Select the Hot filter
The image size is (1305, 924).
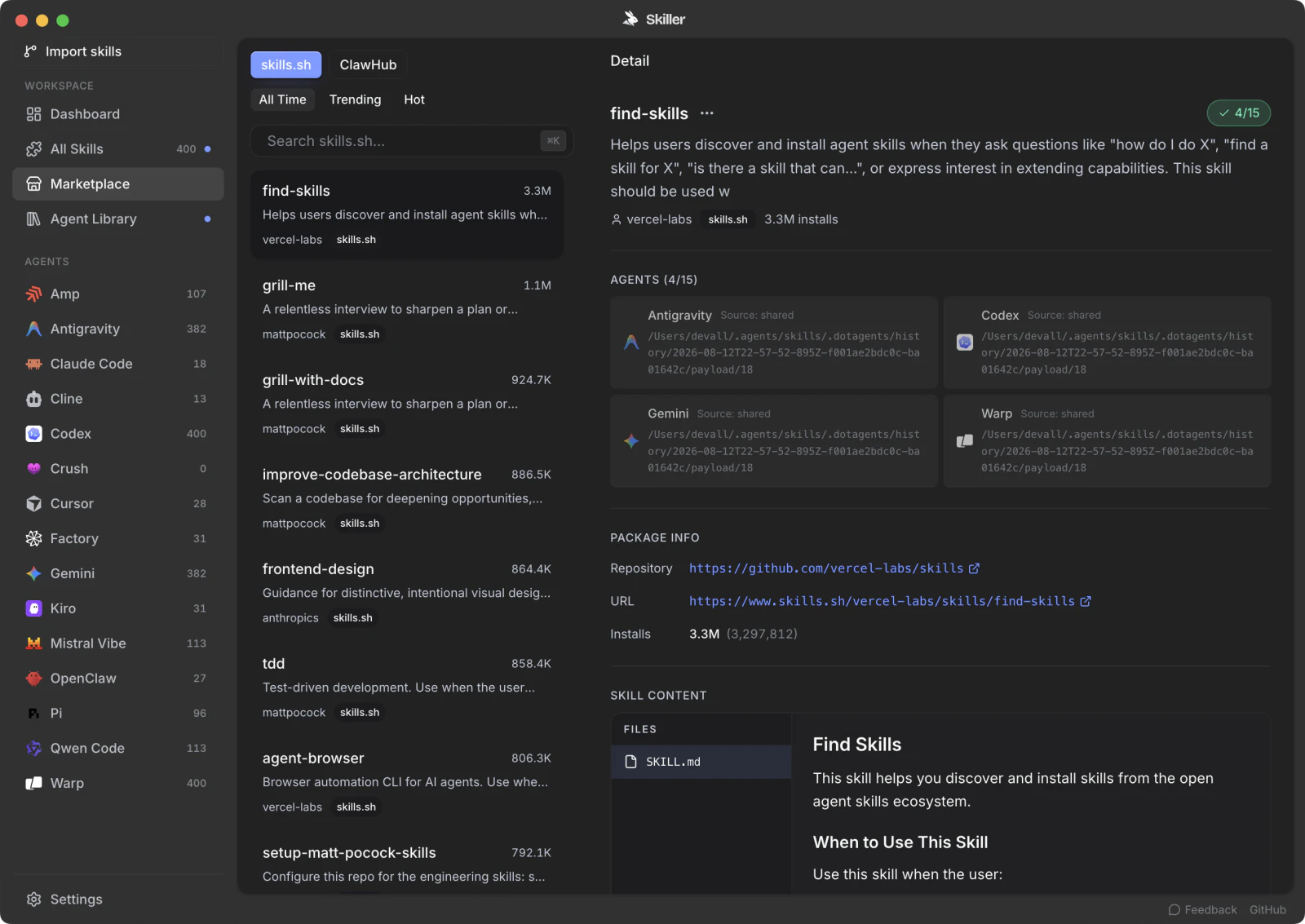(x=414, y=99)
